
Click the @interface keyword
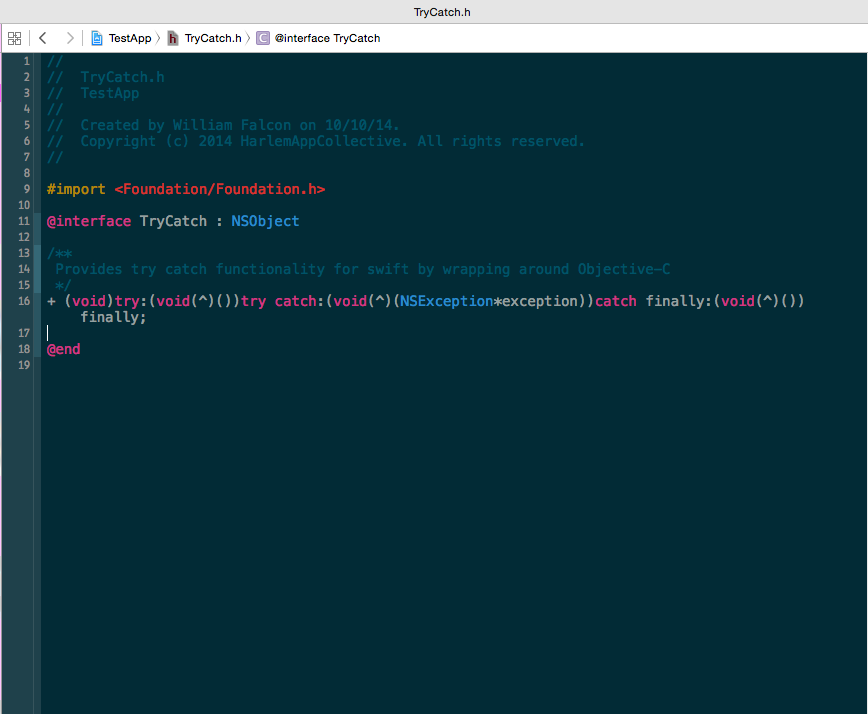coord(89,221)
